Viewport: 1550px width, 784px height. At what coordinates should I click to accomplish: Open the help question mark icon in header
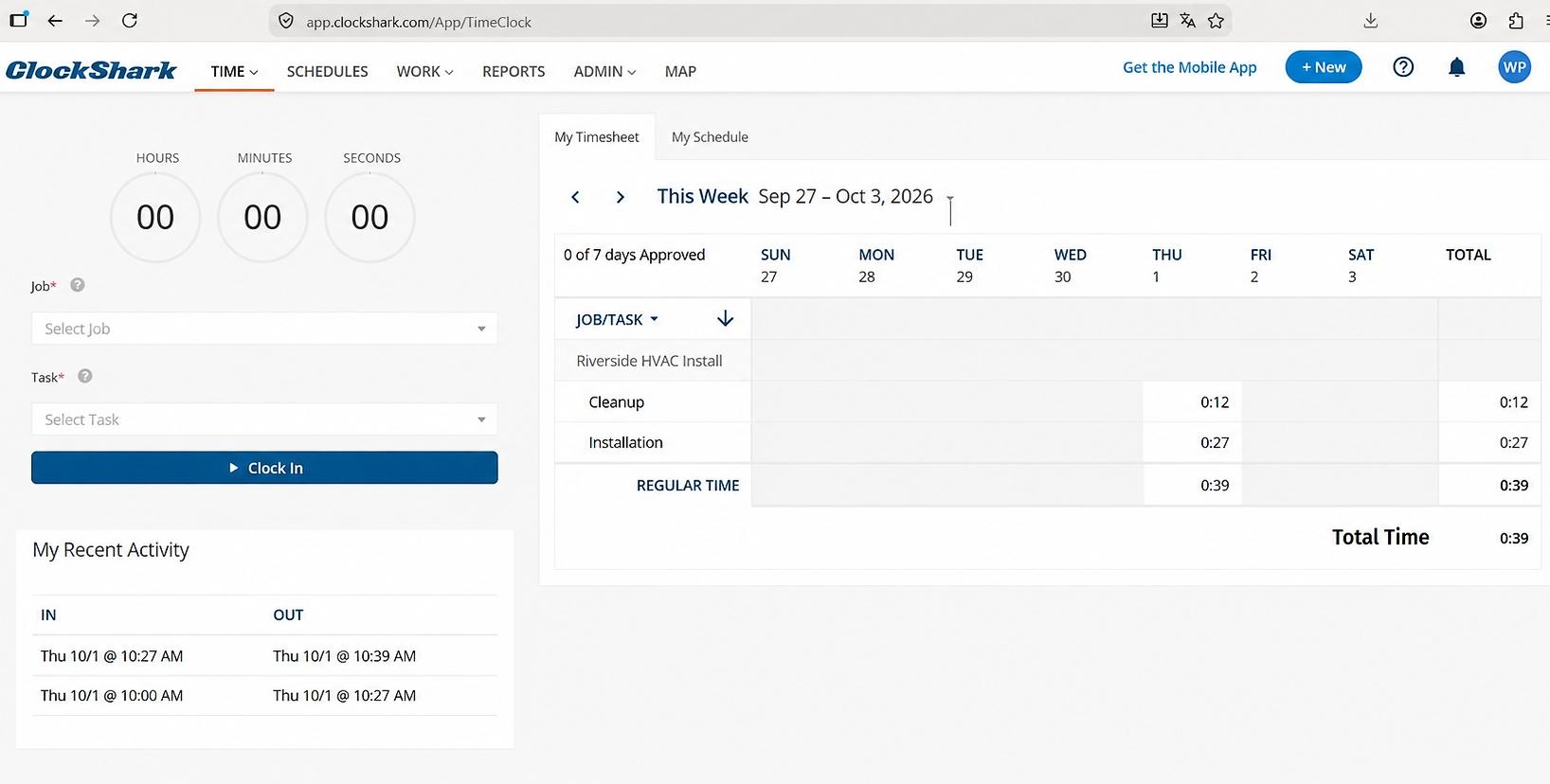pos(1403,67)
